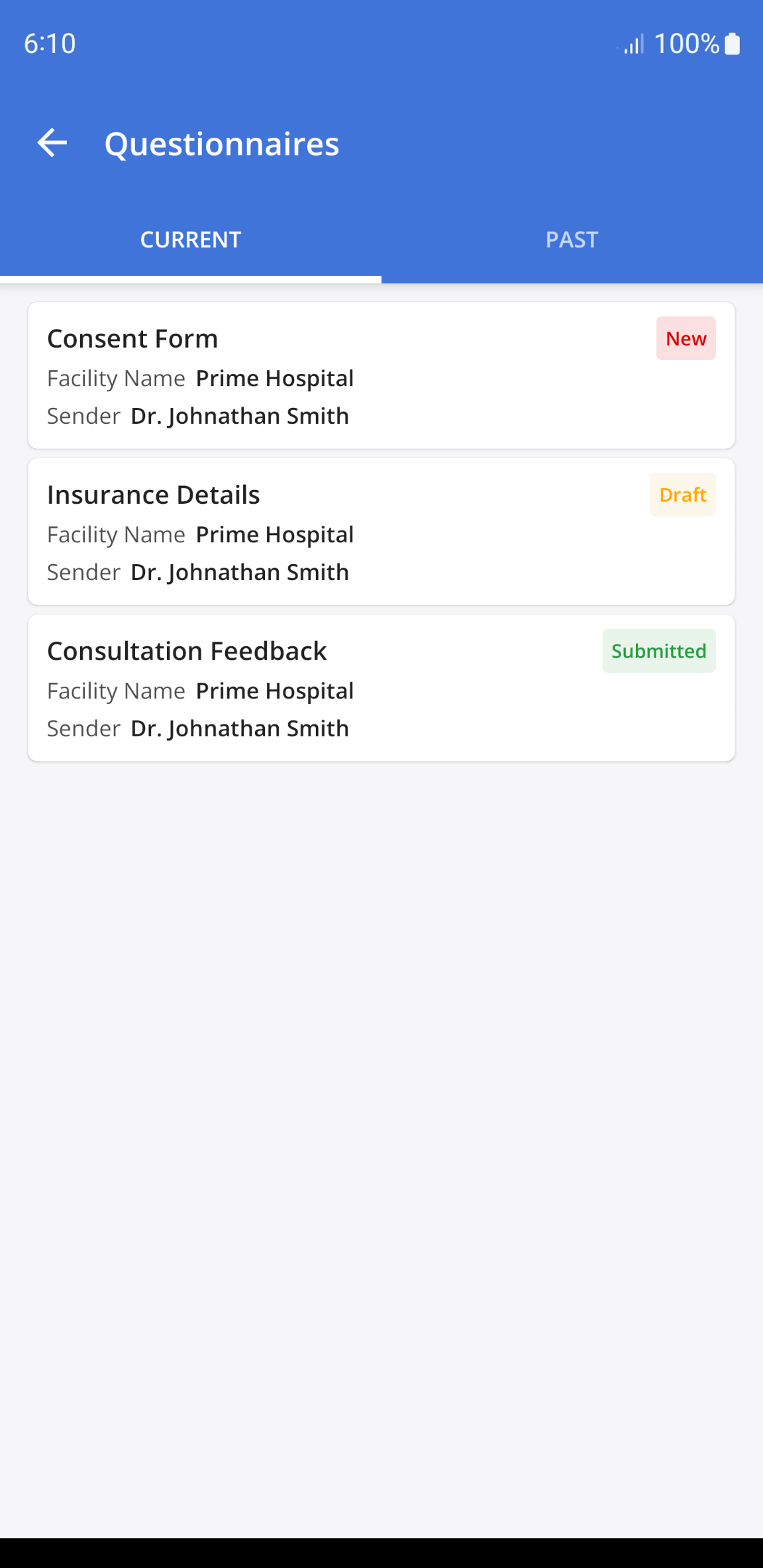Tap Prime Hospital in Insurance Details card
Screen dimensions: 763x1568
pos(275,534)
